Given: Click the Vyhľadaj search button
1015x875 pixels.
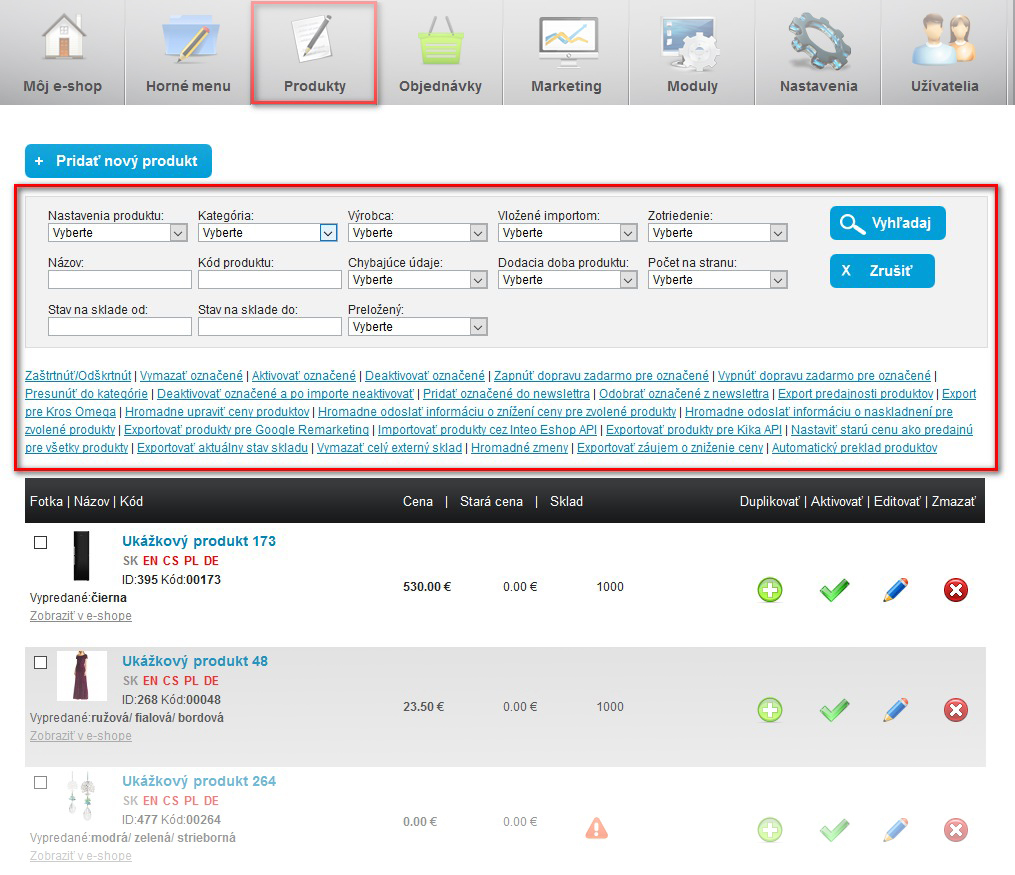Looking at the screenshot, I should [887, 223].
